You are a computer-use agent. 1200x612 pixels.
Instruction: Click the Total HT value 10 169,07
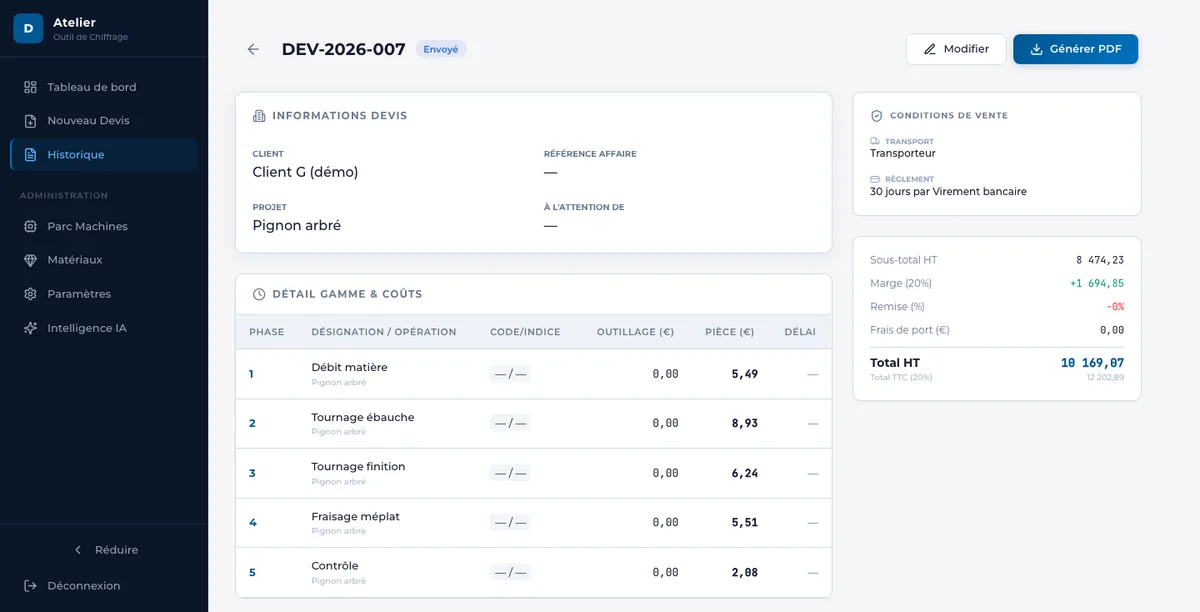(1092, 363)
